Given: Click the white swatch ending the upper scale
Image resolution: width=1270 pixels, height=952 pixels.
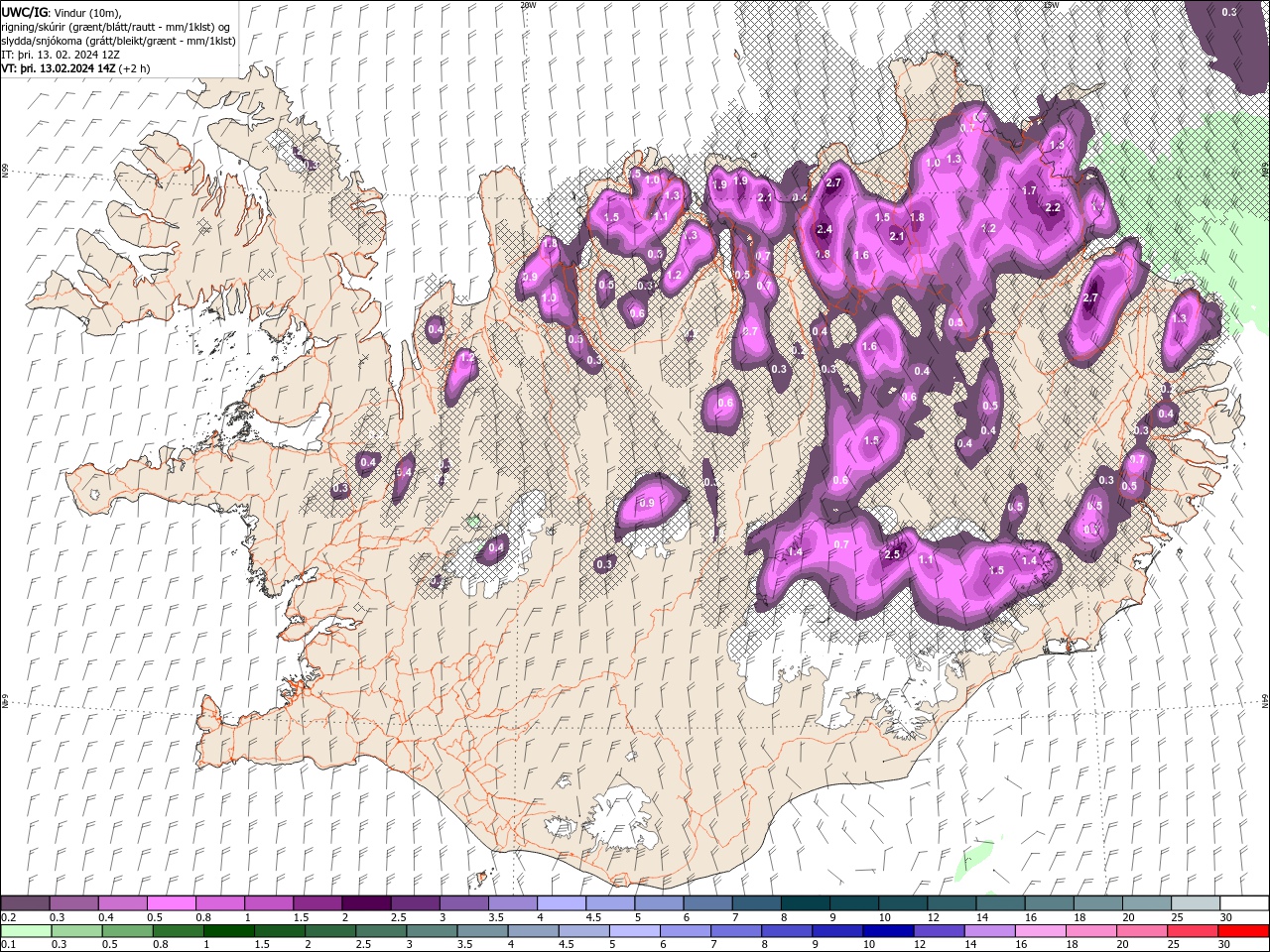Looking at the screenshot, I should (x=1245, y=903).
